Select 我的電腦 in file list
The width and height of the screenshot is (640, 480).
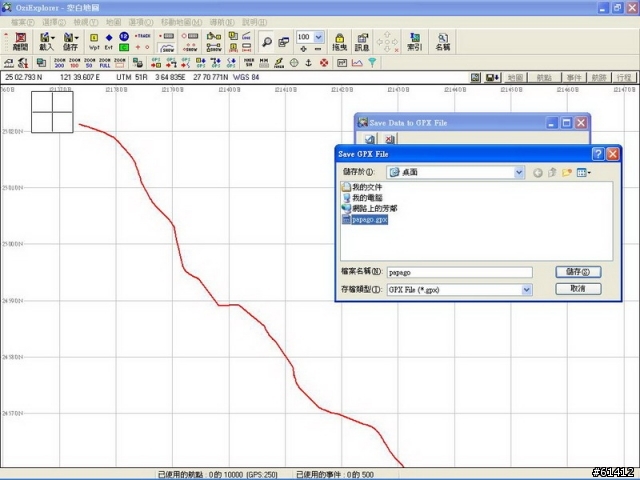click(x=362, y=198)
